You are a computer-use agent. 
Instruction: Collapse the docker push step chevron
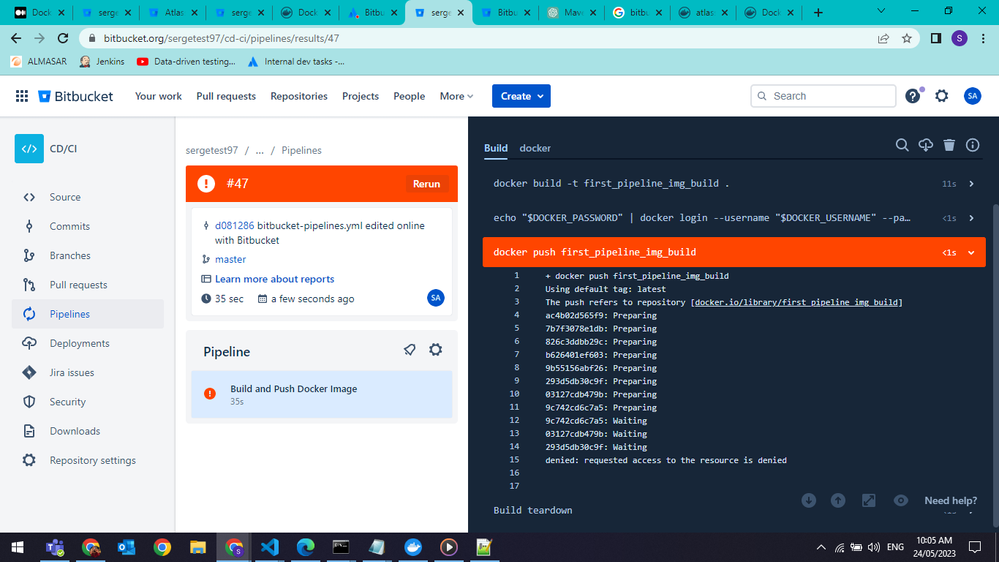[972, 252]
